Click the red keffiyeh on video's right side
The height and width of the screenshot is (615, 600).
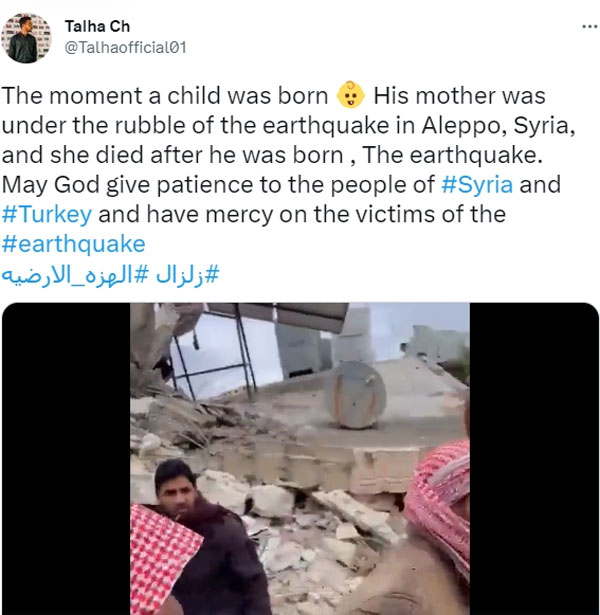tap(439, 506)
